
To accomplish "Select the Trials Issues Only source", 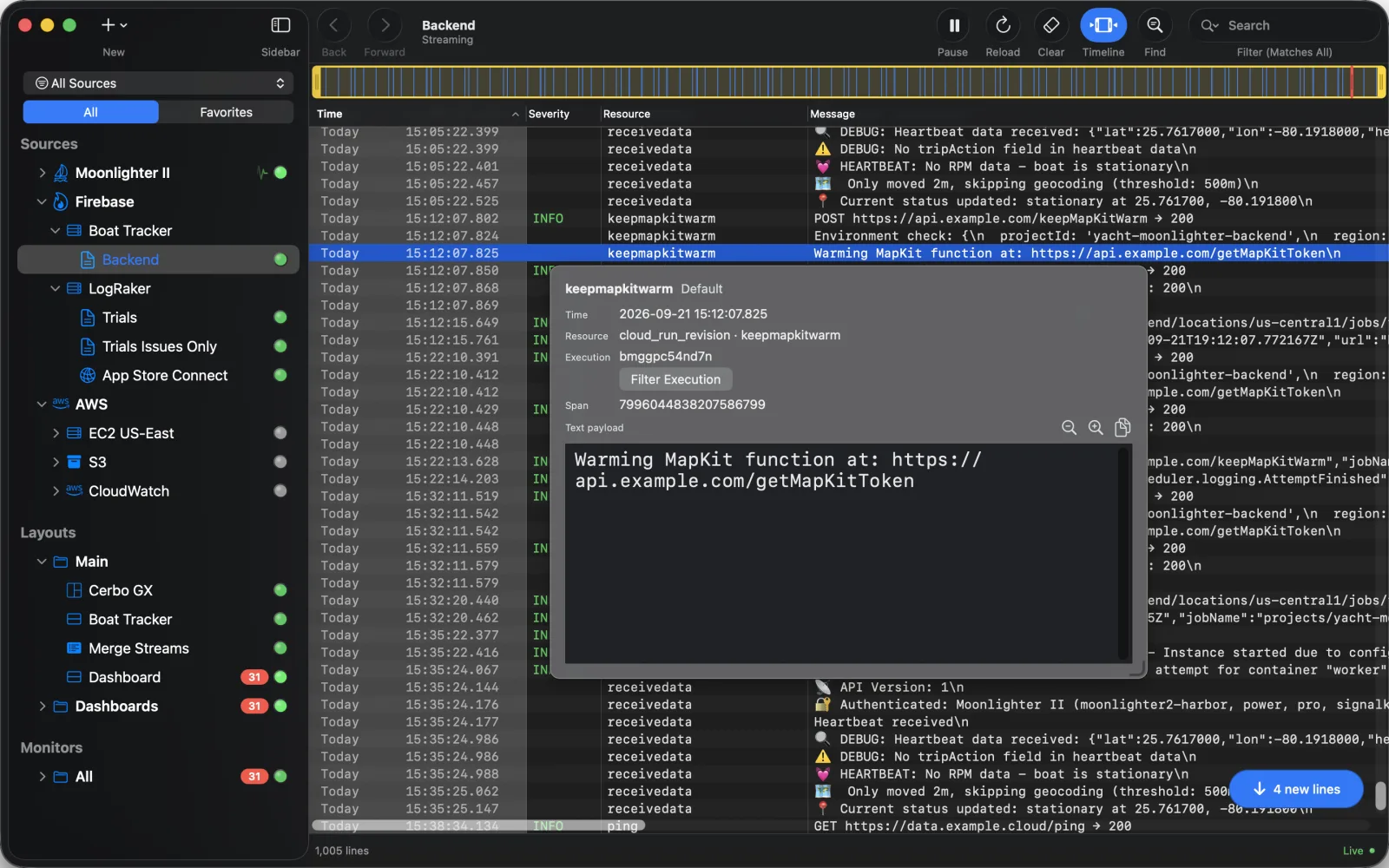I will pyautogui.click(x=159, y=346).
